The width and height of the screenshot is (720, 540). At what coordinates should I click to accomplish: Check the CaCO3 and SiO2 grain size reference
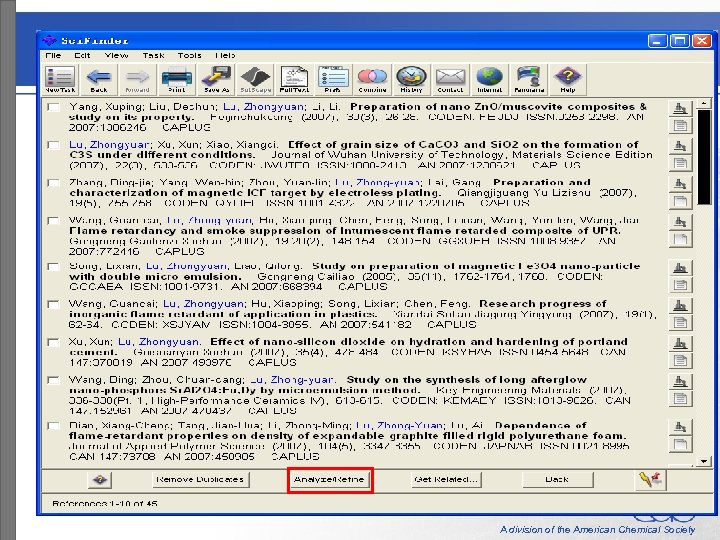click(x=54, y=145)
